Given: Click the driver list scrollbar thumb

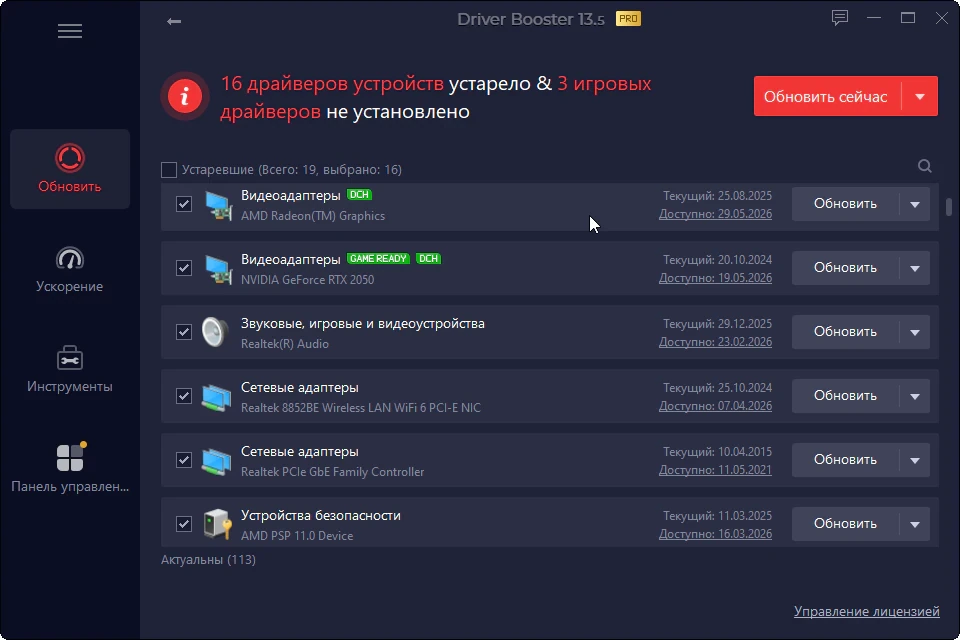Looking at the screenshot, I should pos(949,206).
